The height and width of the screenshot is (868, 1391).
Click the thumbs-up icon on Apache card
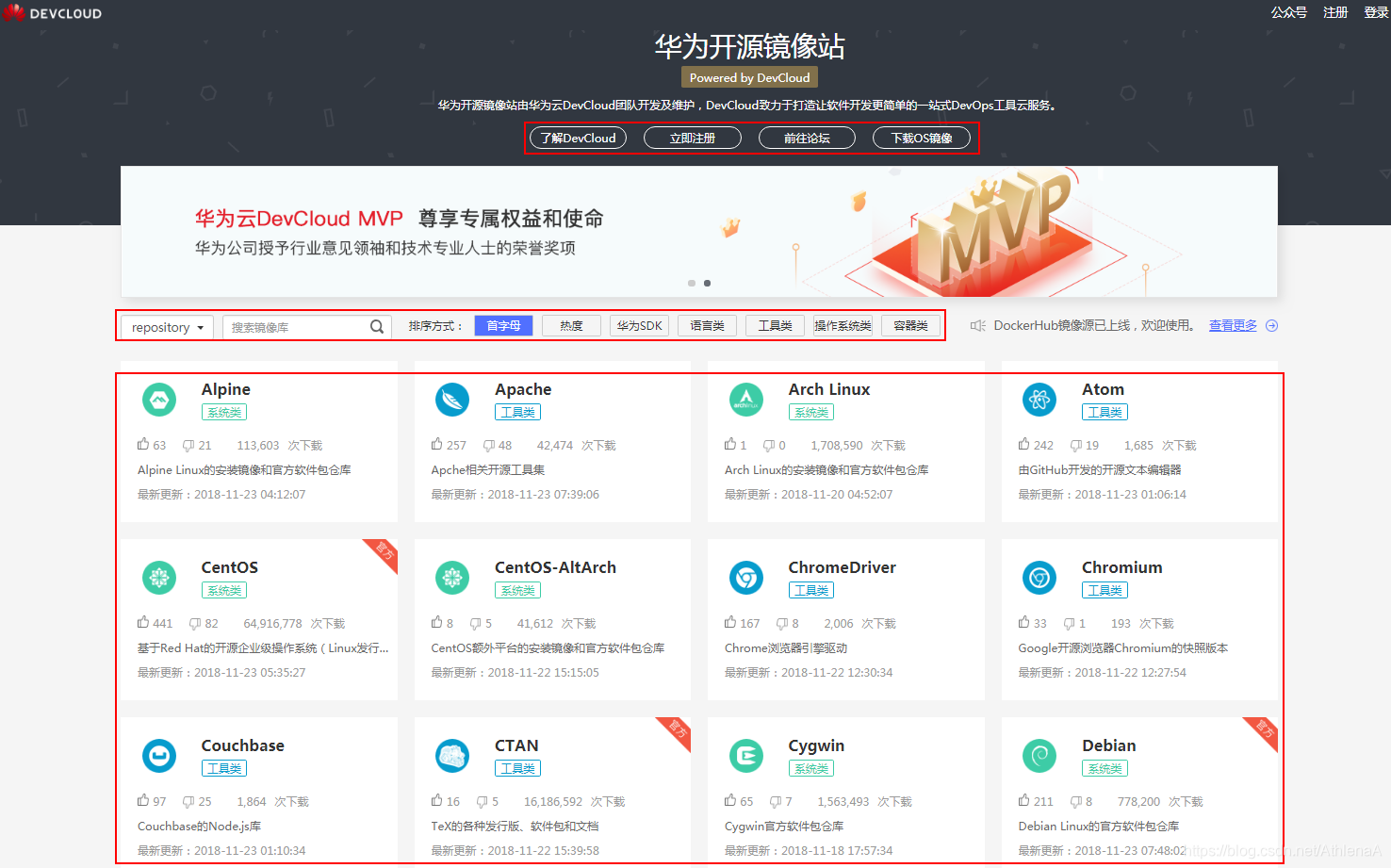point(437,444)
